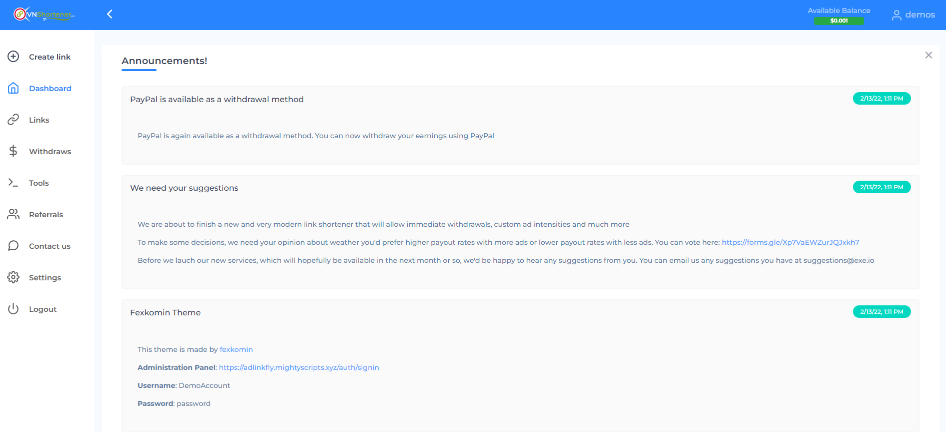Open the demos user account menu
The image size is (946, 432).
click(x=912, y=15)
